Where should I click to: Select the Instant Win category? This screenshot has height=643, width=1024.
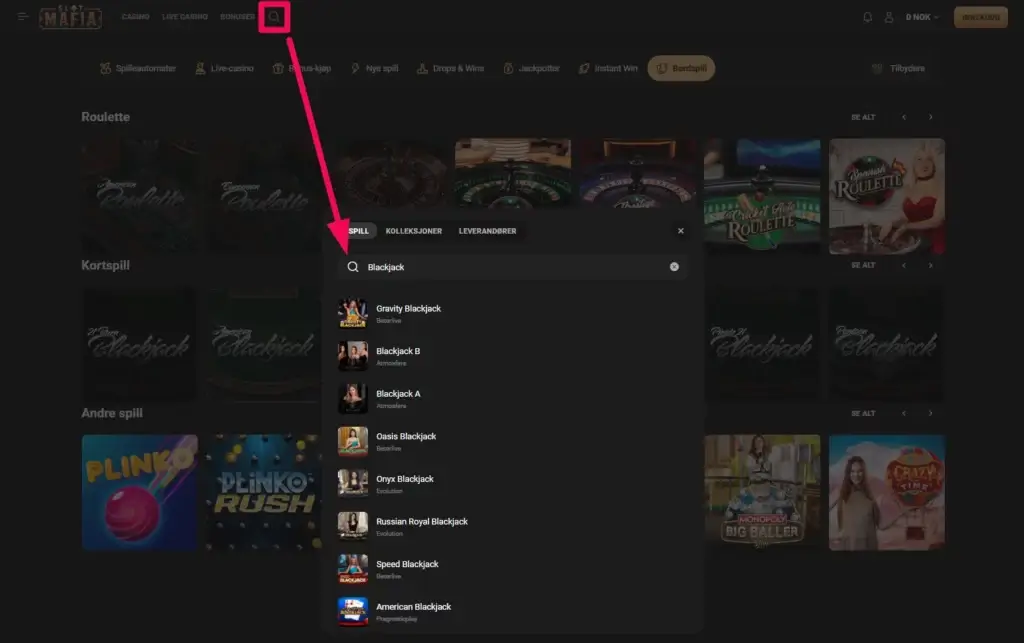[608, 68]
